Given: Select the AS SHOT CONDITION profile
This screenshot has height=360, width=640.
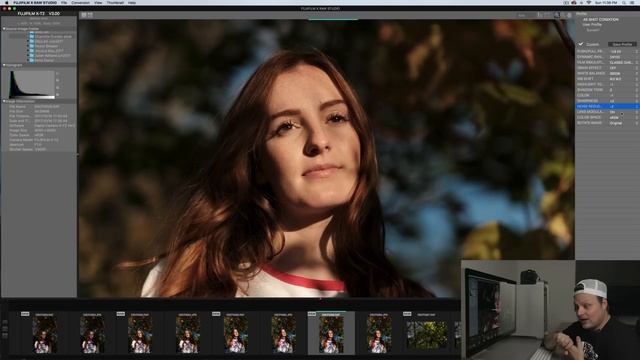Looking at the screenshot, I should point(600,20).
